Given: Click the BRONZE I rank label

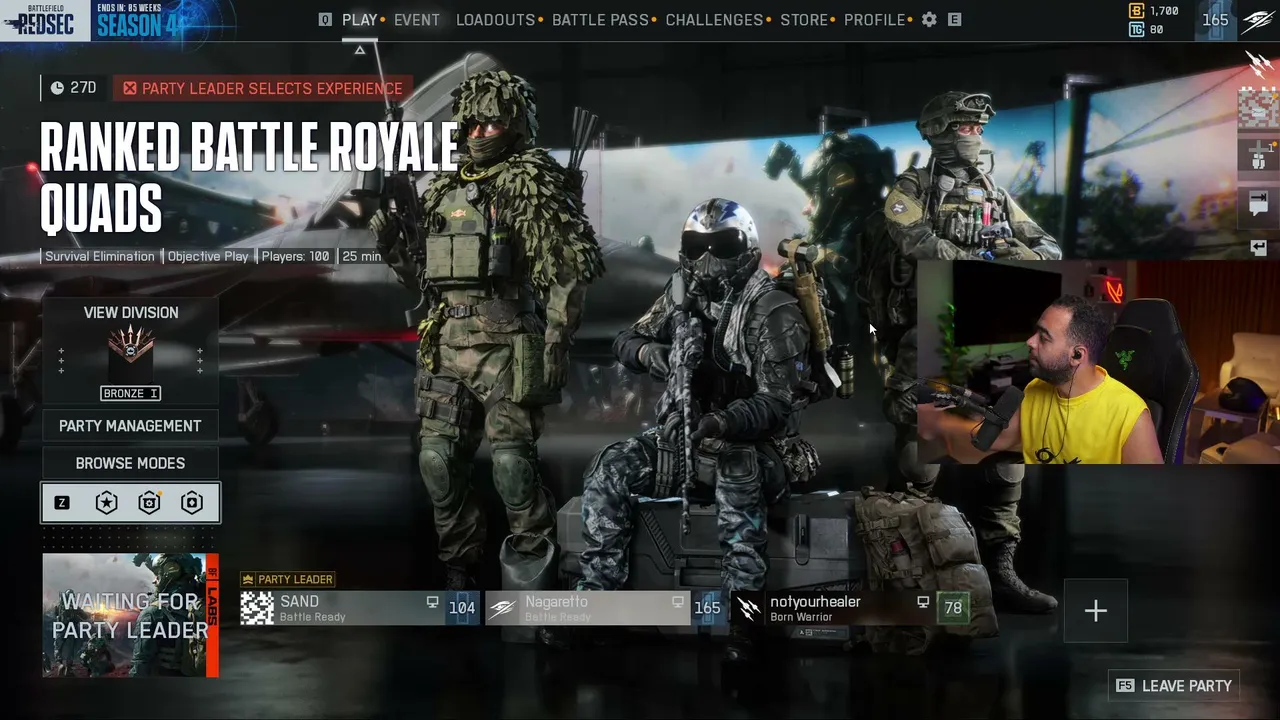Looking at the screenshot, I should tap(130, 393).
